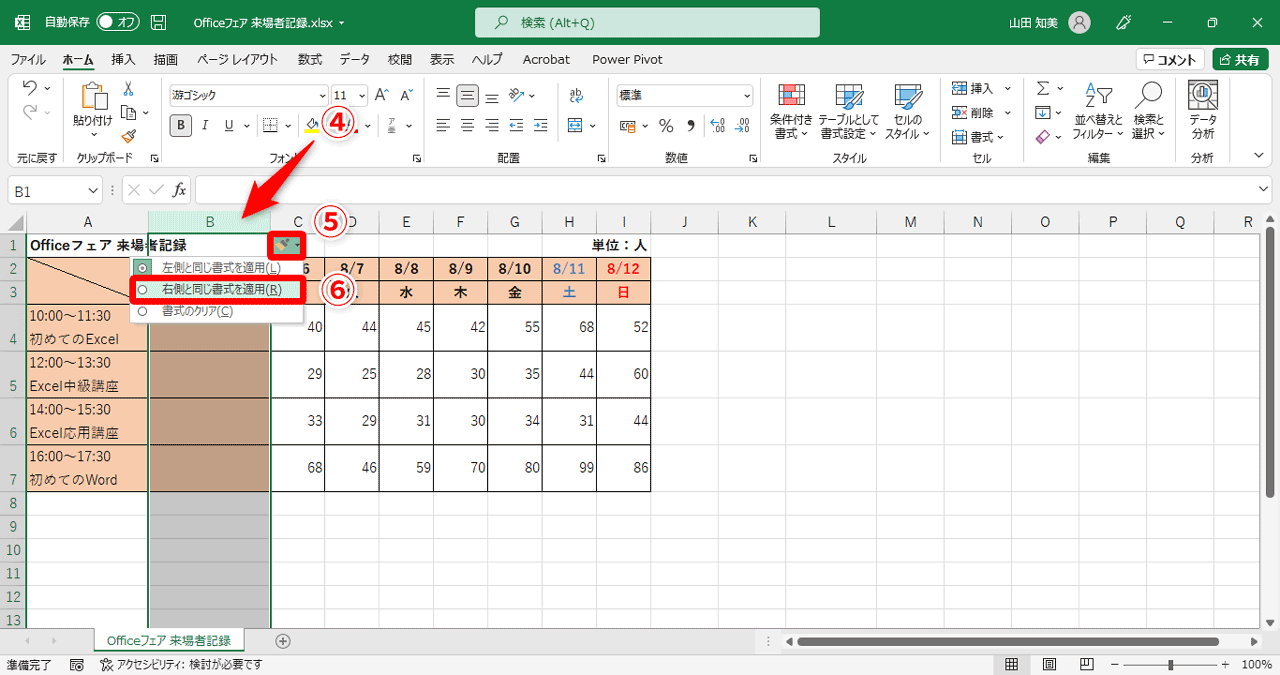Click sheet tab Officeフェア 来場者記録
1280x675 pixels.
(x=168, y=640)
